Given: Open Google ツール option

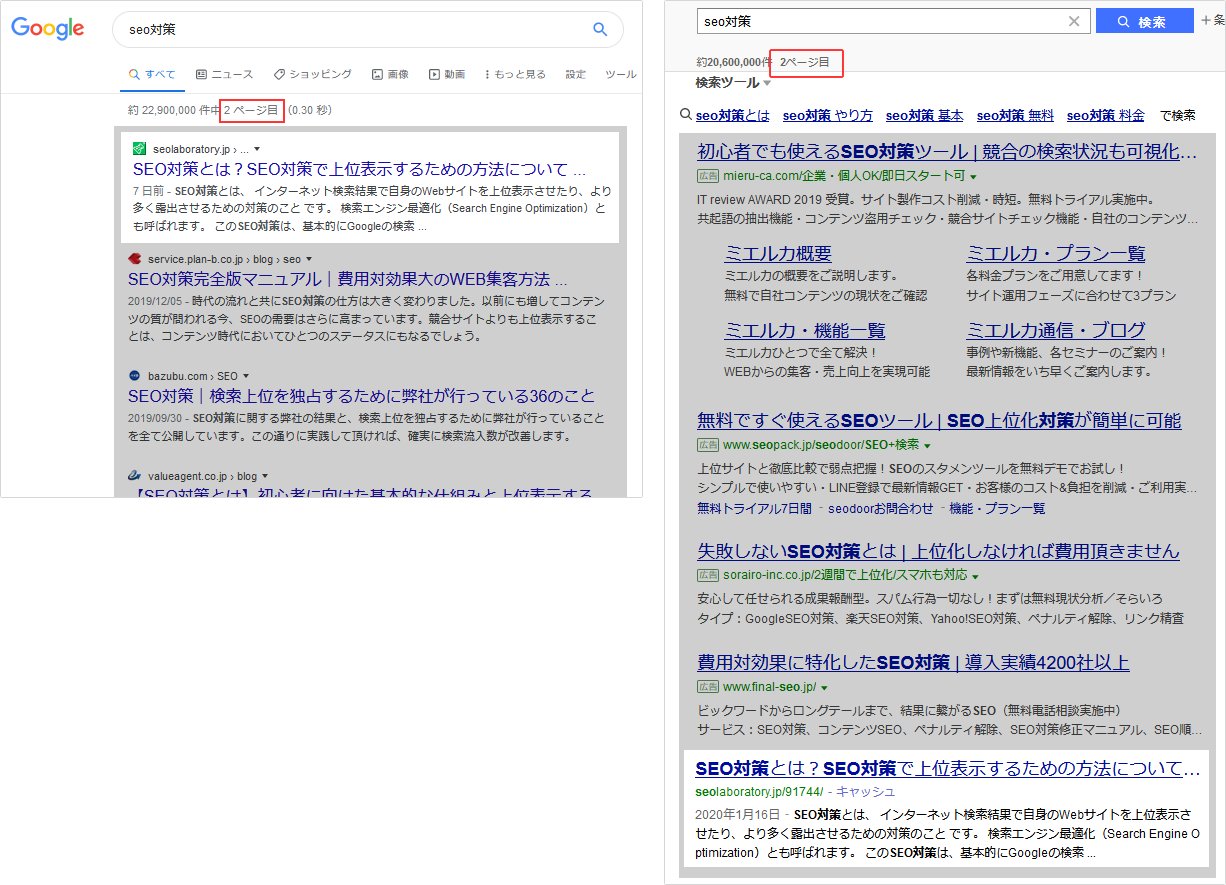Looking at the screenshot, I should click(621, 74).
